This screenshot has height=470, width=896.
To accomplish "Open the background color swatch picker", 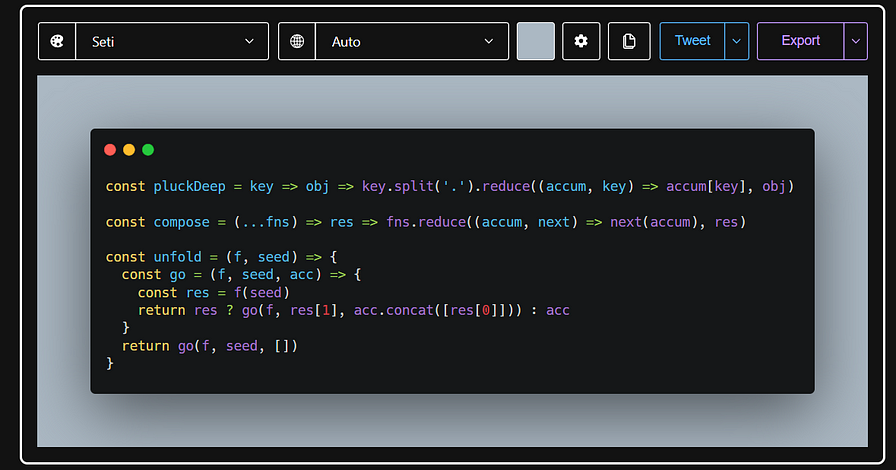I will [x=535, y=41].
